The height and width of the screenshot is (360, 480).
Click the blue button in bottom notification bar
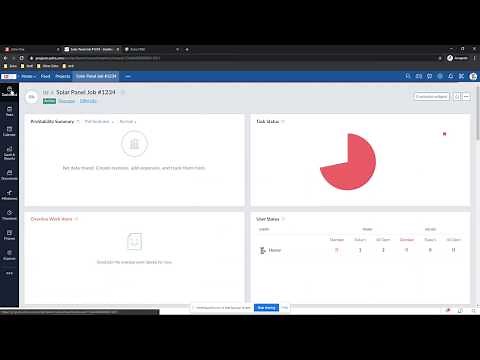click(266, 308)
